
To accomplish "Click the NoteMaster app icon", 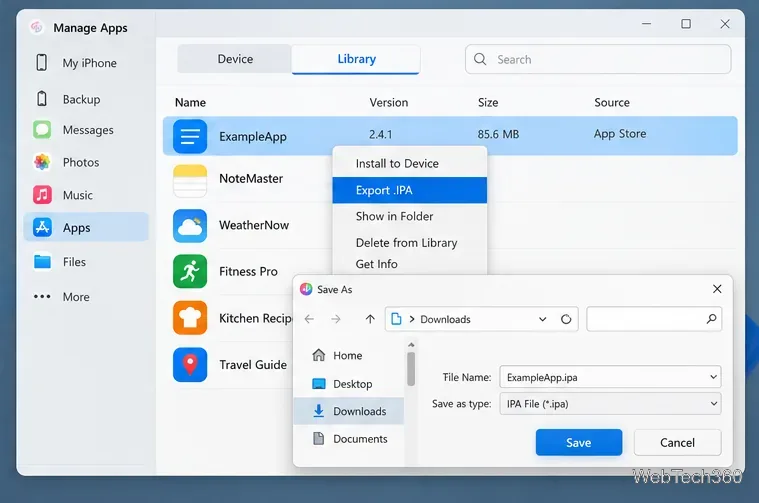I will [190, 181].
